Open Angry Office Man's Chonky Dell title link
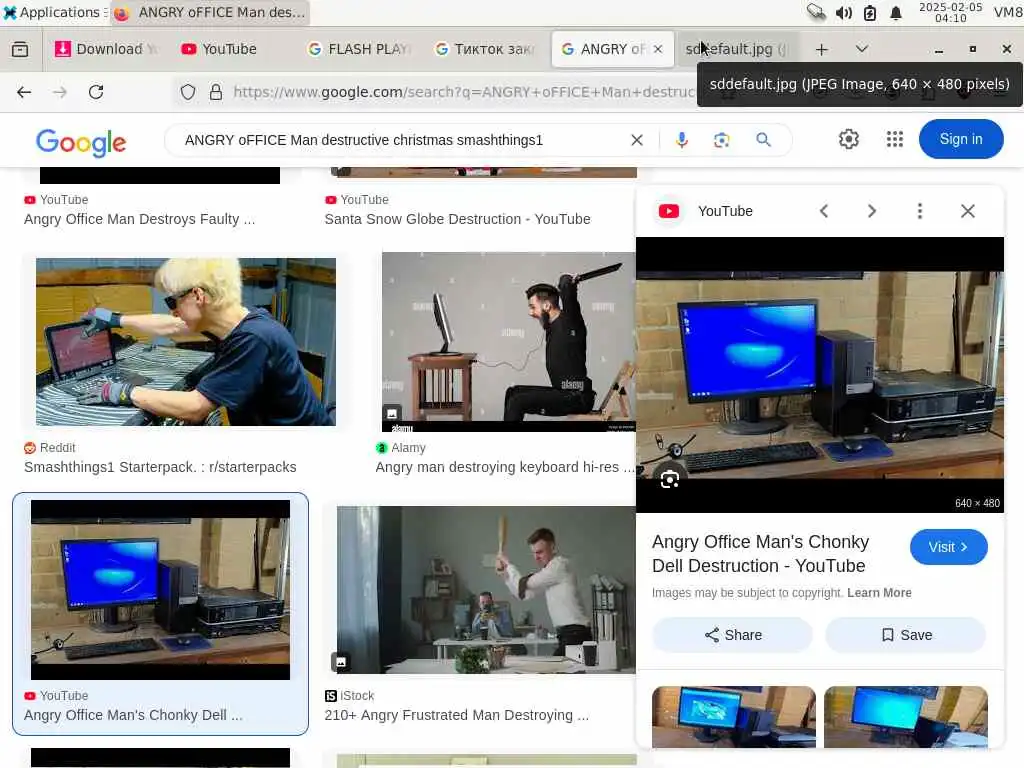1024x768 pixels. pyautogui.click(x=760, y=554)
